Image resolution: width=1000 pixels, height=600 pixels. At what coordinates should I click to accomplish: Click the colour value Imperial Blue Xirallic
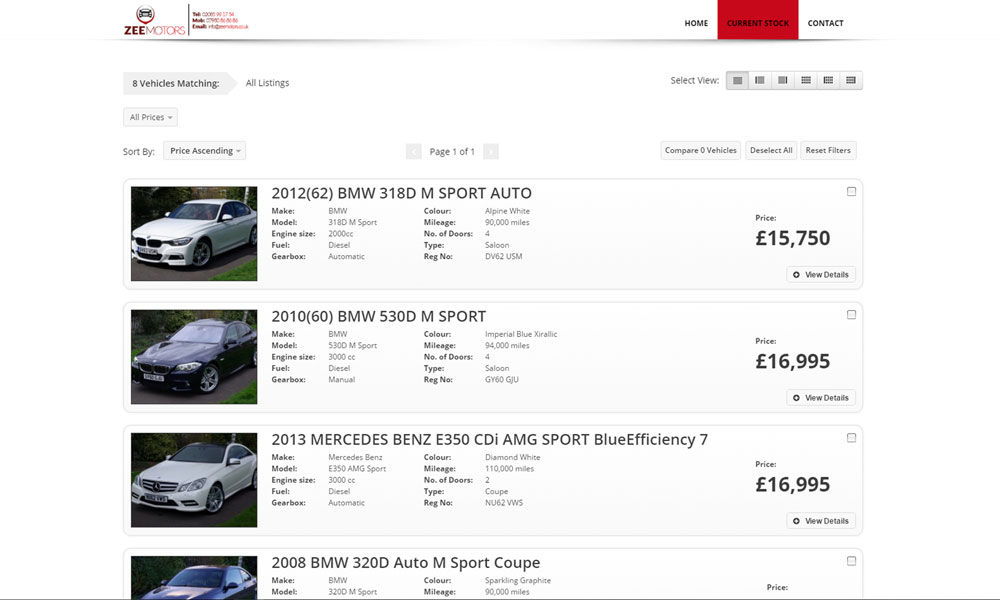(x=521, y=334)
